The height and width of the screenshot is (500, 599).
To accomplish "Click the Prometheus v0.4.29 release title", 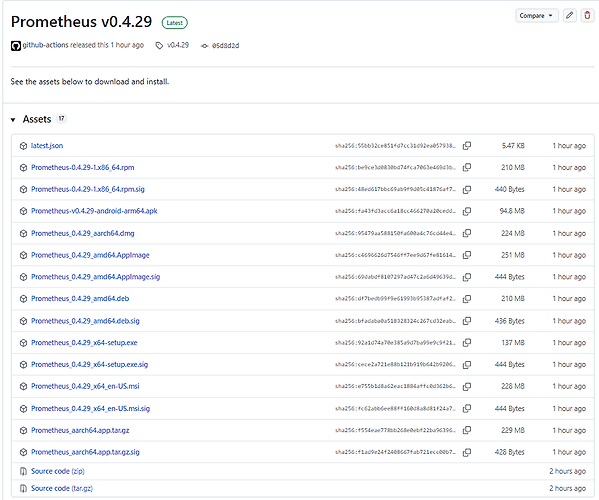I will point(81,22).
